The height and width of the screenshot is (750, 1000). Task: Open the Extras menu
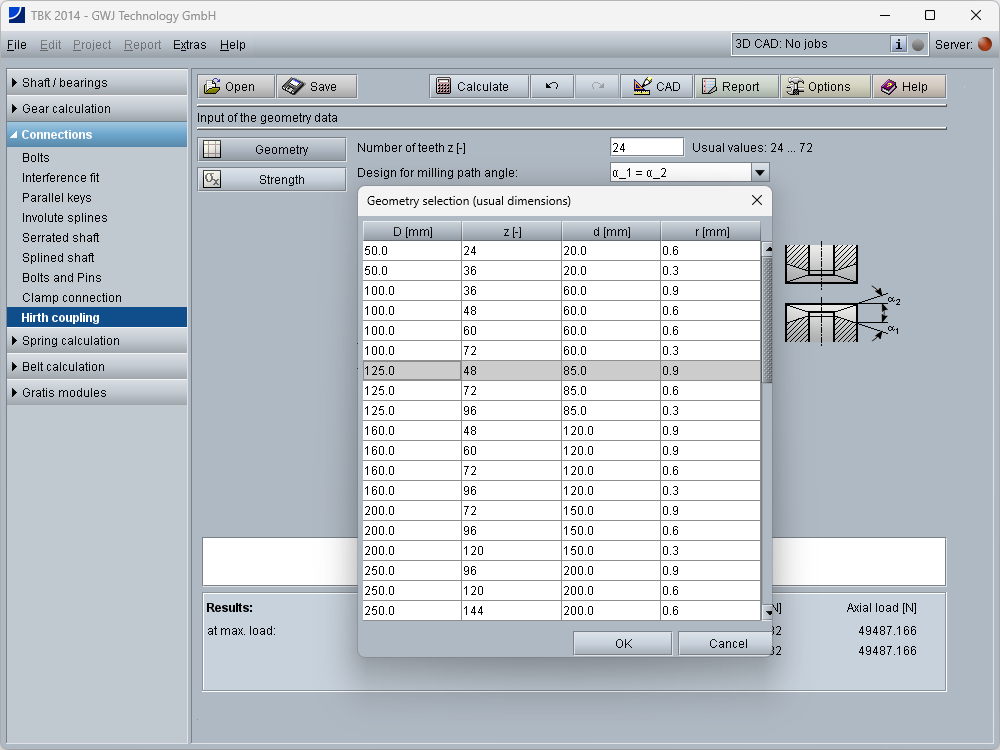pyautogui.click(x=189, y=45)
